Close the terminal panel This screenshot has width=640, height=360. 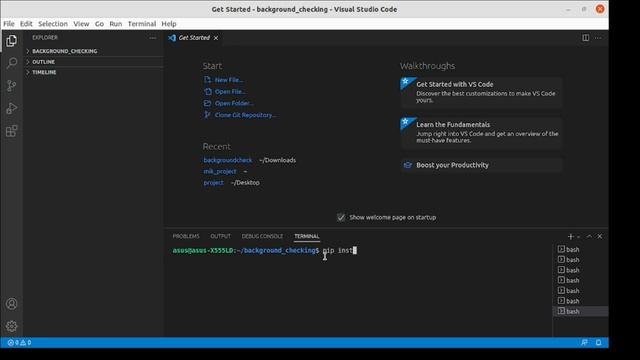tap(600, 236)
